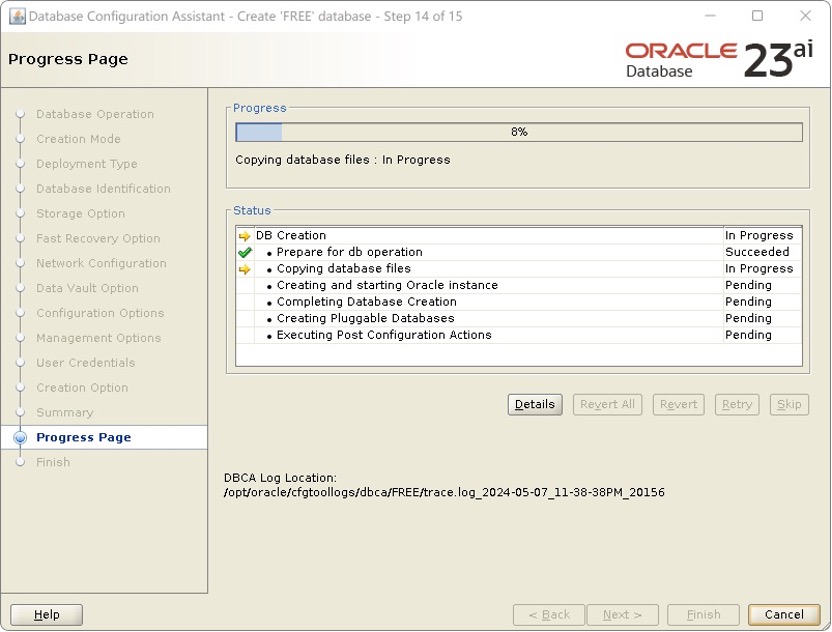This screenshot has height=632, width=832.
Task: Click the yellow arrow beside Copying database files
Action: click(244, 269)
